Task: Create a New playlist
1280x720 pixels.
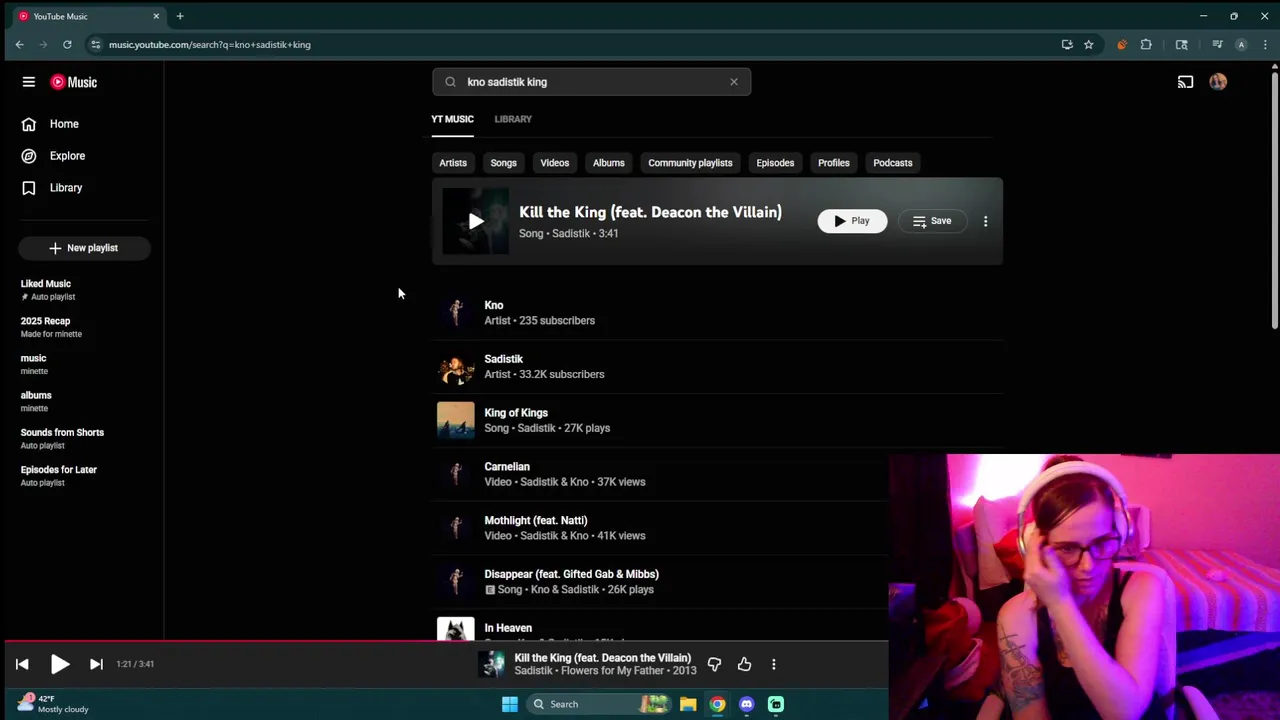Action: click(84, 248)
